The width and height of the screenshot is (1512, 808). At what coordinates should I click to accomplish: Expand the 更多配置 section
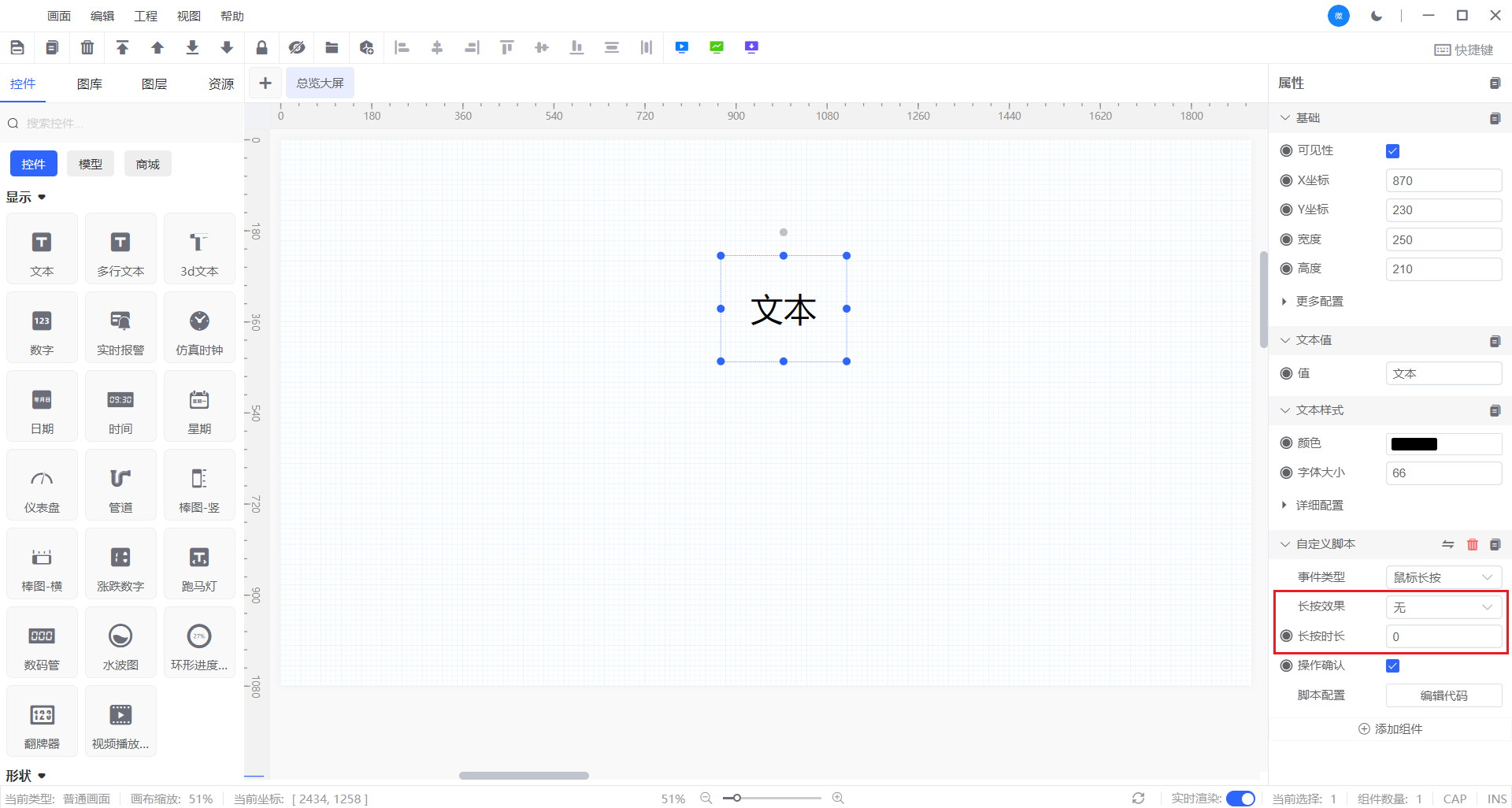[1319, 302]
